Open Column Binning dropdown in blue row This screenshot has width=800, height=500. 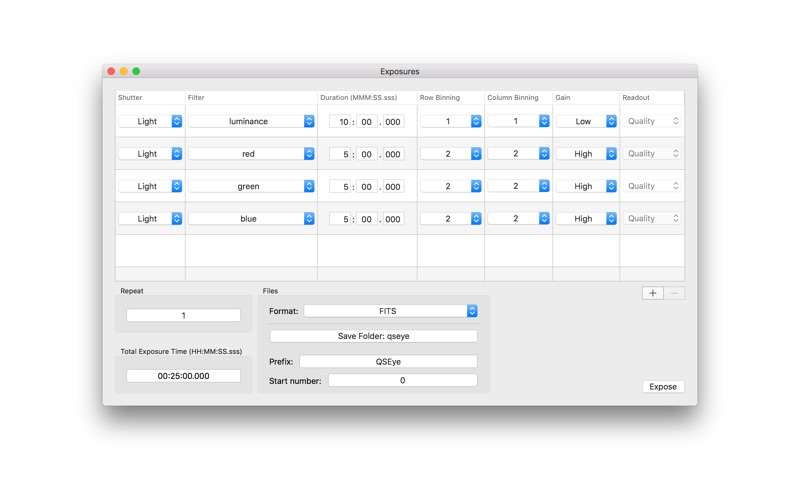tap(518, 219)
